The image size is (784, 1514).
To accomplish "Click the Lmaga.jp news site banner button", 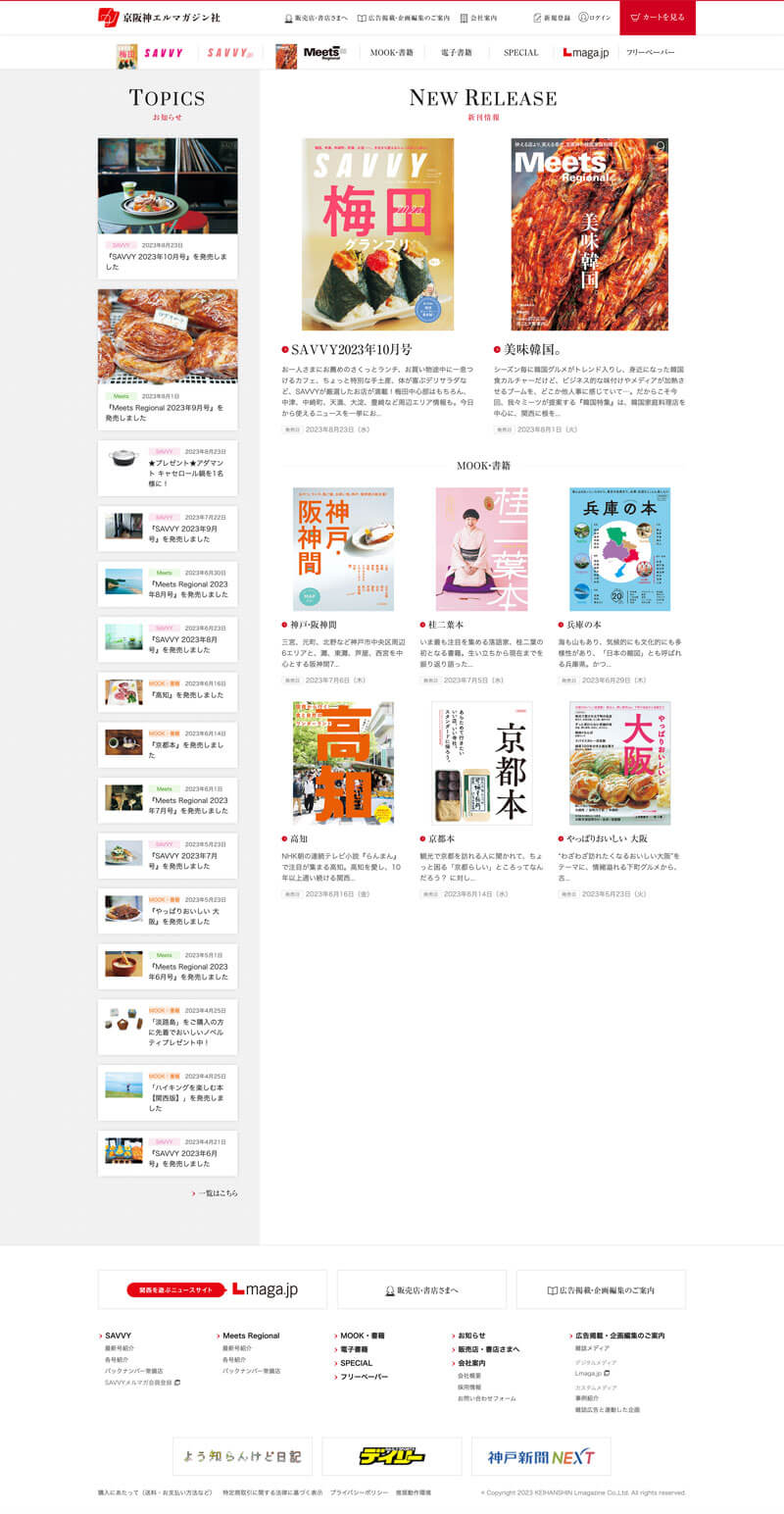I will pyautogui.click(x=213, y=1289).
